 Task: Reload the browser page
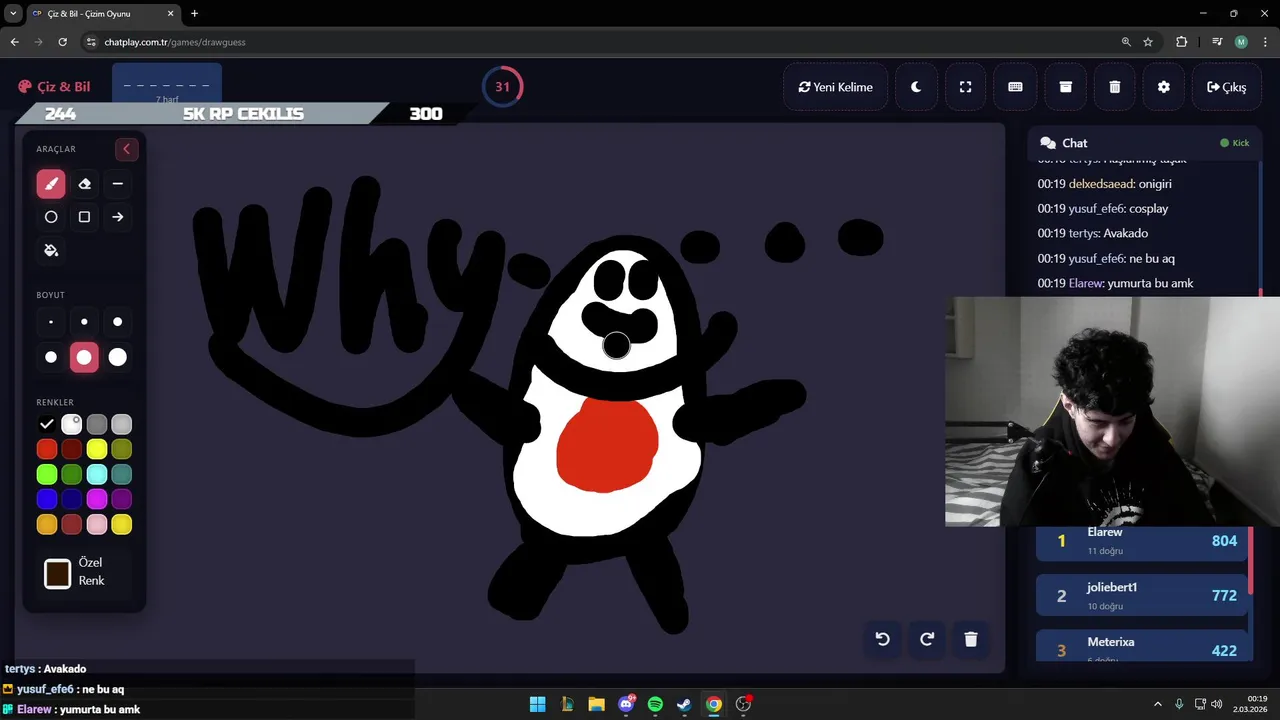62,42
